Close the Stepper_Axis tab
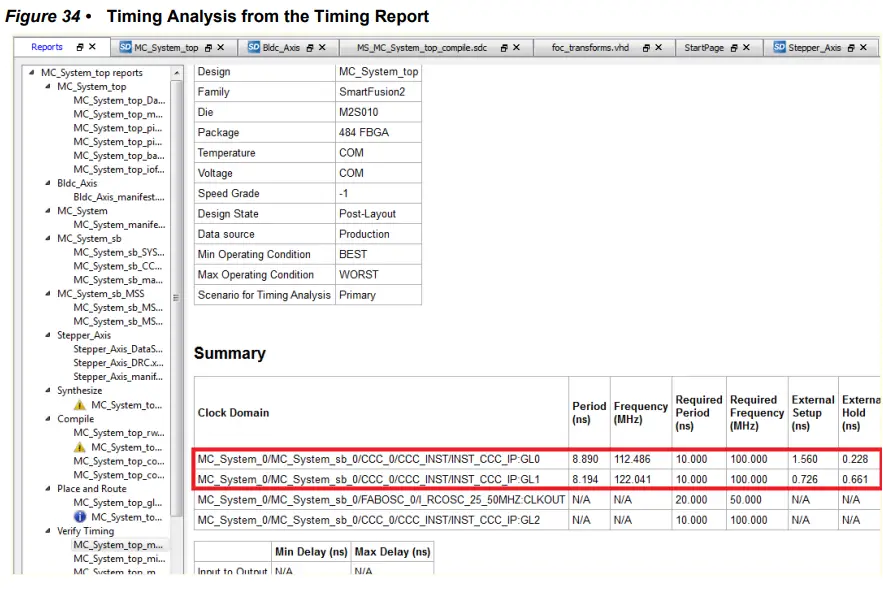 click(863, 47)
